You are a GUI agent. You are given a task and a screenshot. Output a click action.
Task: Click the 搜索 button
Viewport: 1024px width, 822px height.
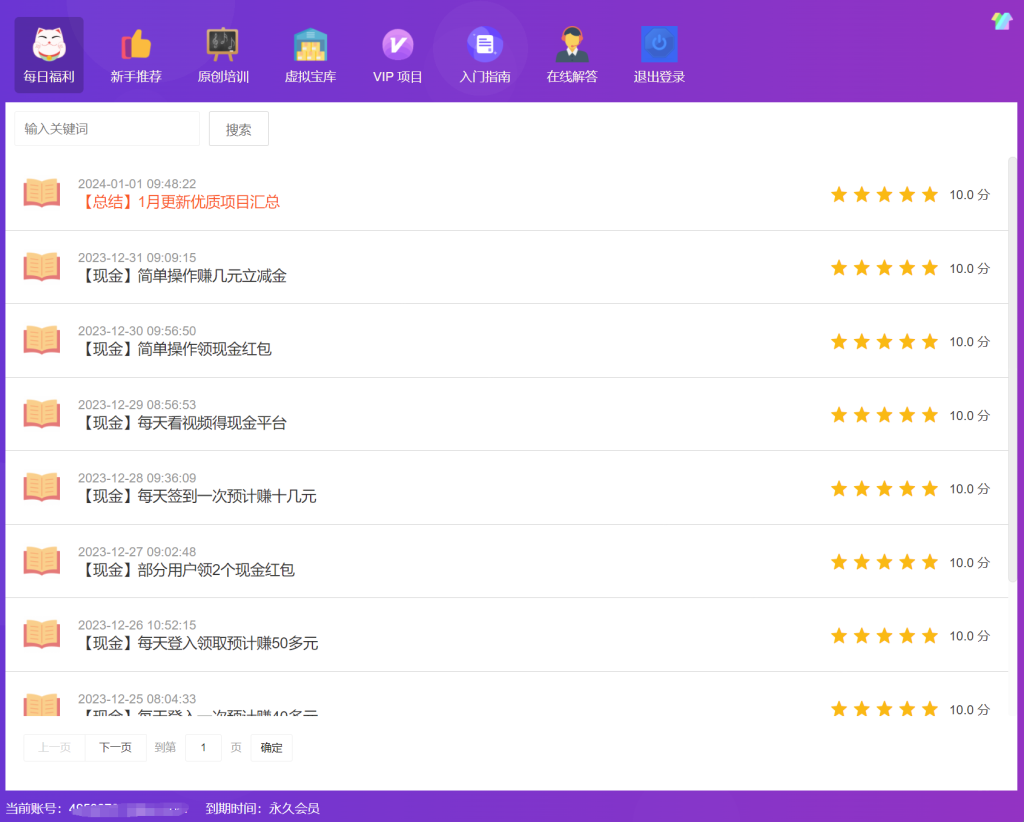coord(238,129)
